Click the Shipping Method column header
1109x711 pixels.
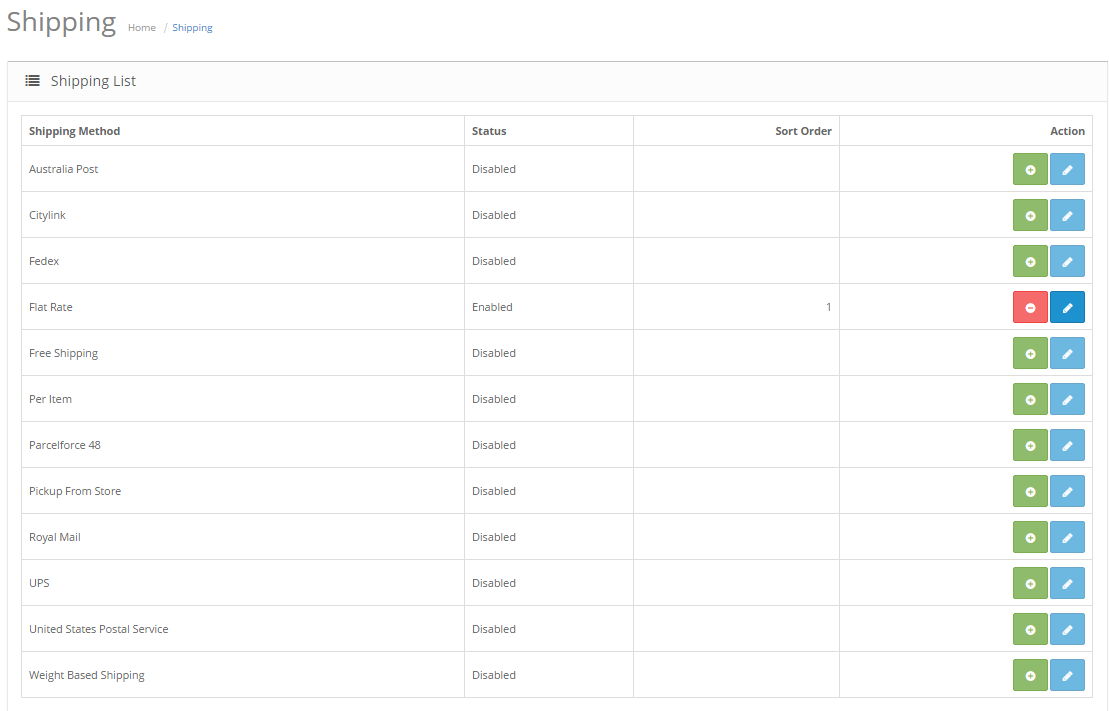point(74,131)
